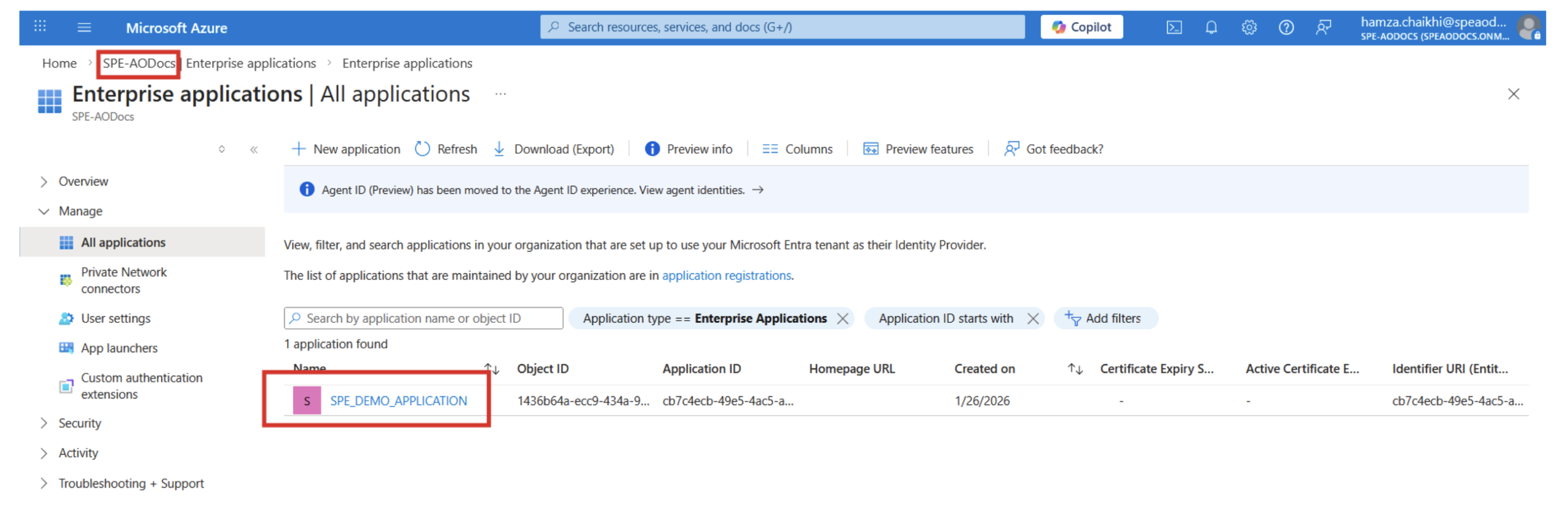Click the "1 application found" count text
The image size is (1568, 519).
335,345
